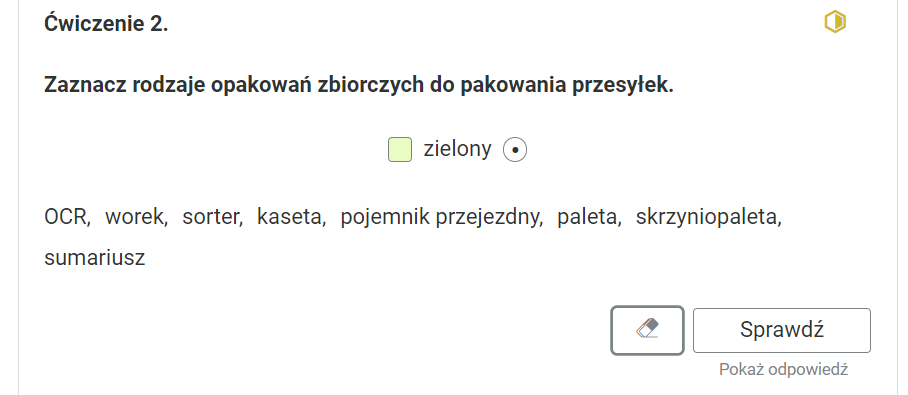Click the 'zielony' color label
The height and width of the screenshot is (395, 908).
(x=457, y=149)
